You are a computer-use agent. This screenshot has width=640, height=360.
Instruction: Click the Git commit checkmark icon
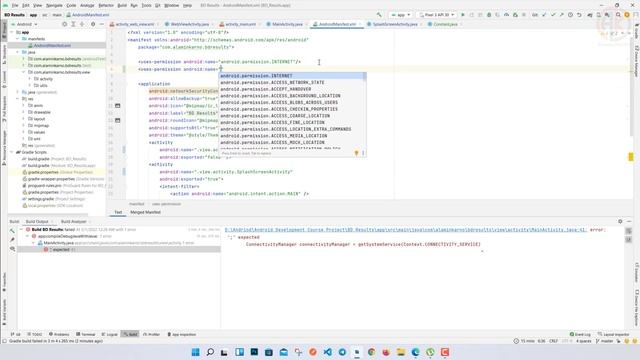553,15
